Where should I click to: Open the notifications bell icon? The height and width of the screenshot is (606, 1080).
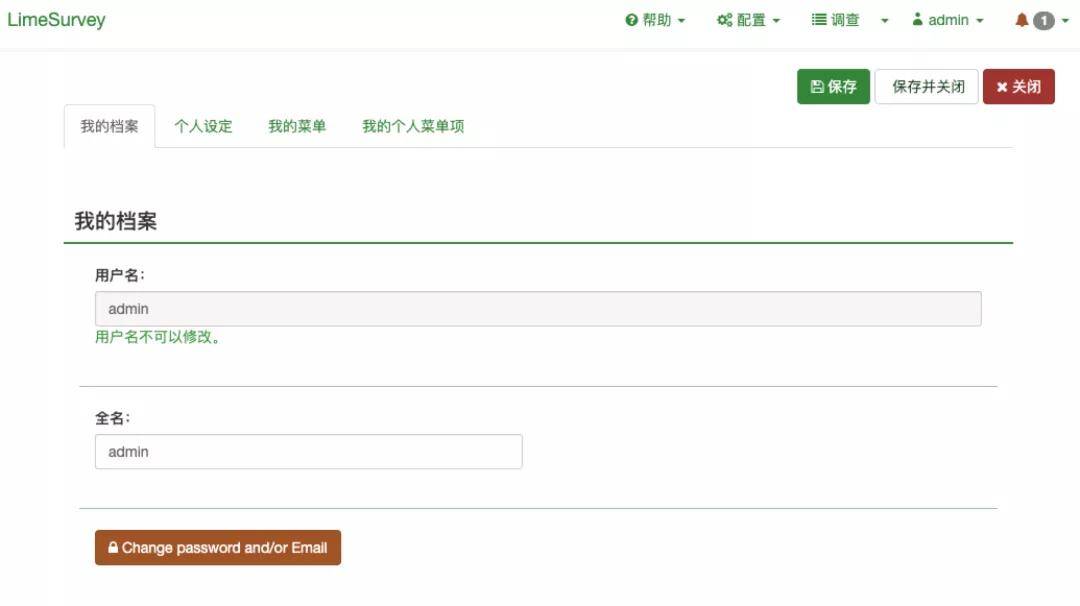(x=1022, y=20)
